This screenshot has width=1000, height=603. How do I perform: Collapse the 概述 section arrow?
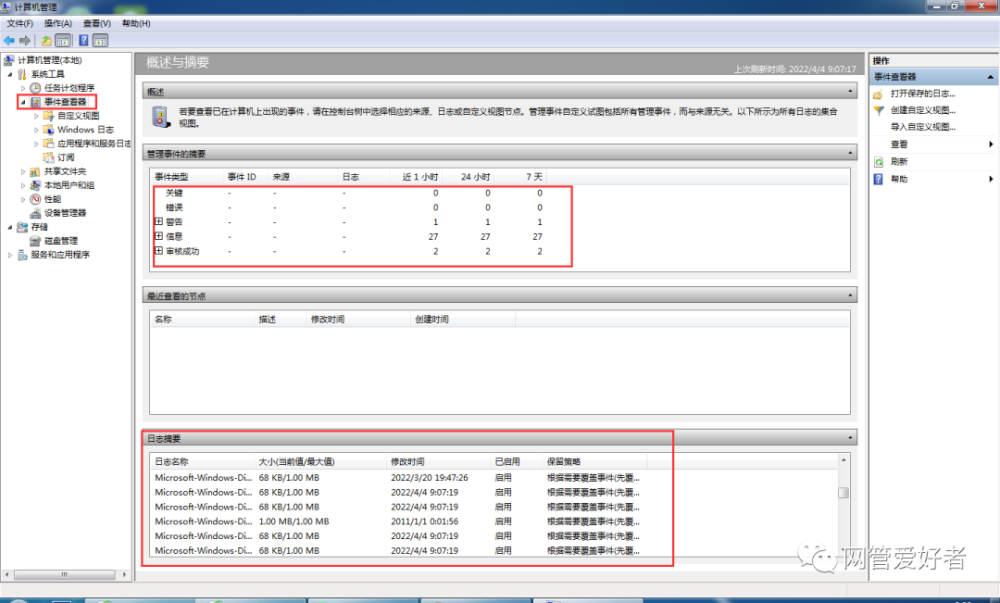coord(850,92)
